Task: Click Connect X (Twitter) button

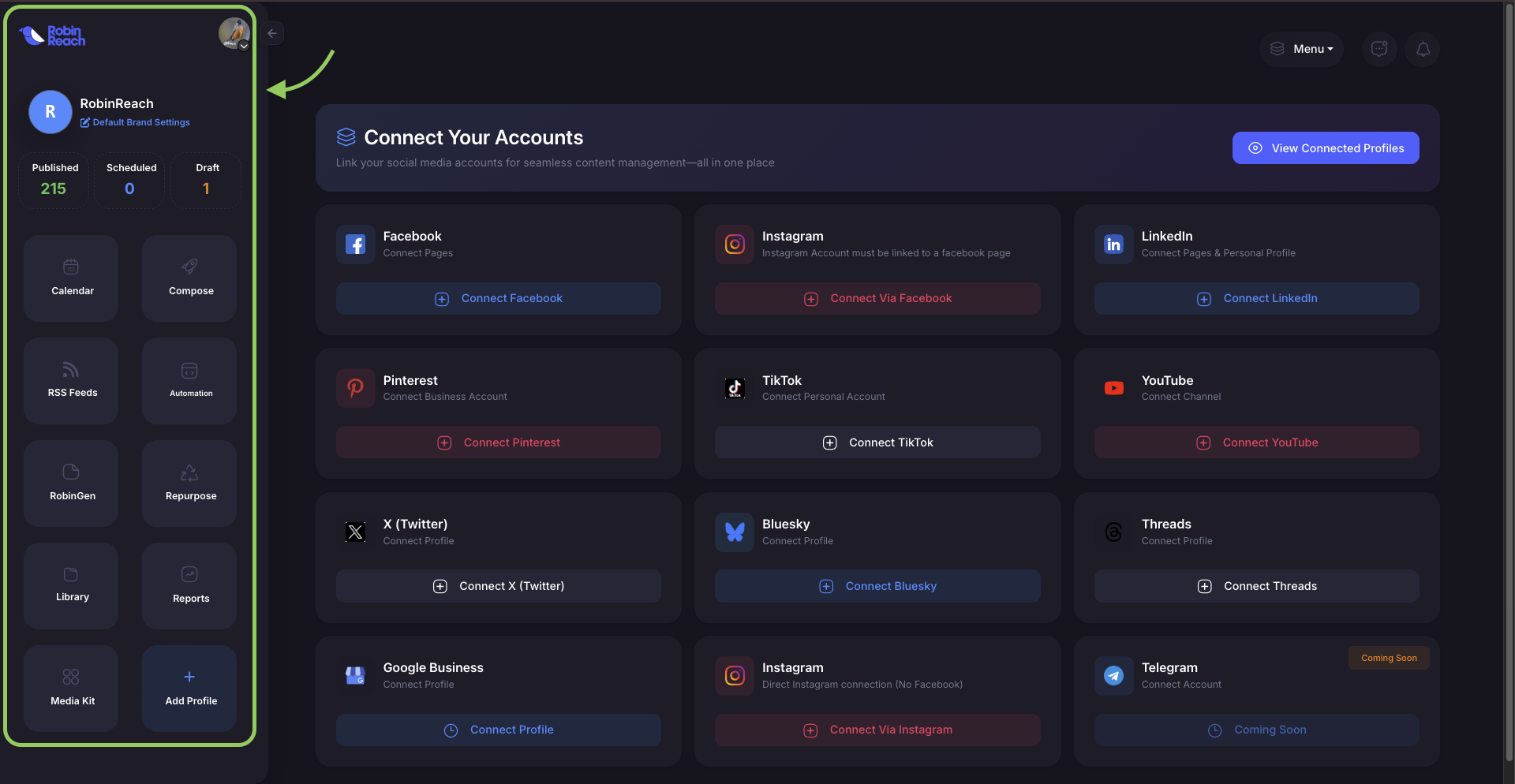Action: click(x=499, y=586)
